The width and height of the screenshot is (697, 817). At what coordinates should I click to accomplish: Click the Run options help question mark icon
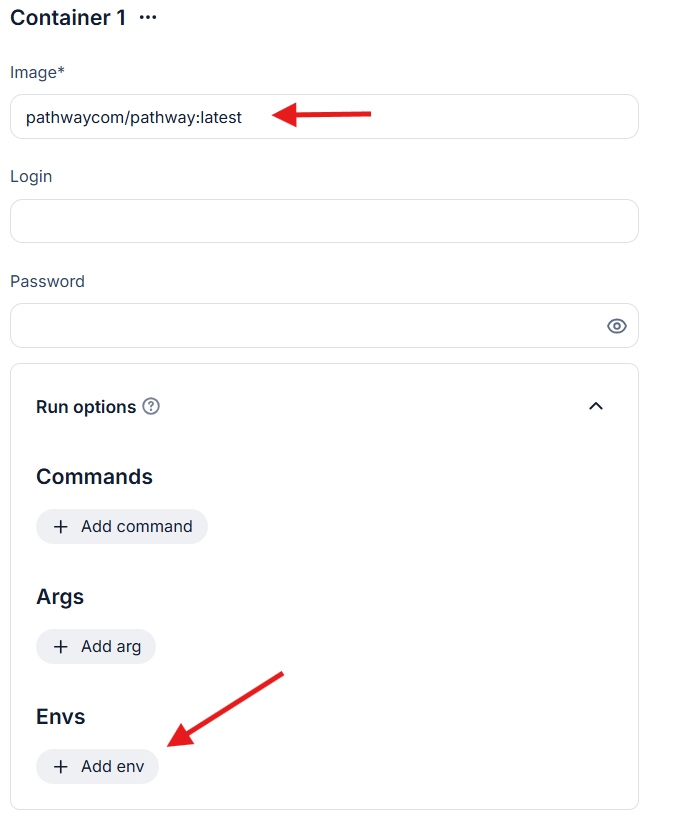[x=151, y=406]
